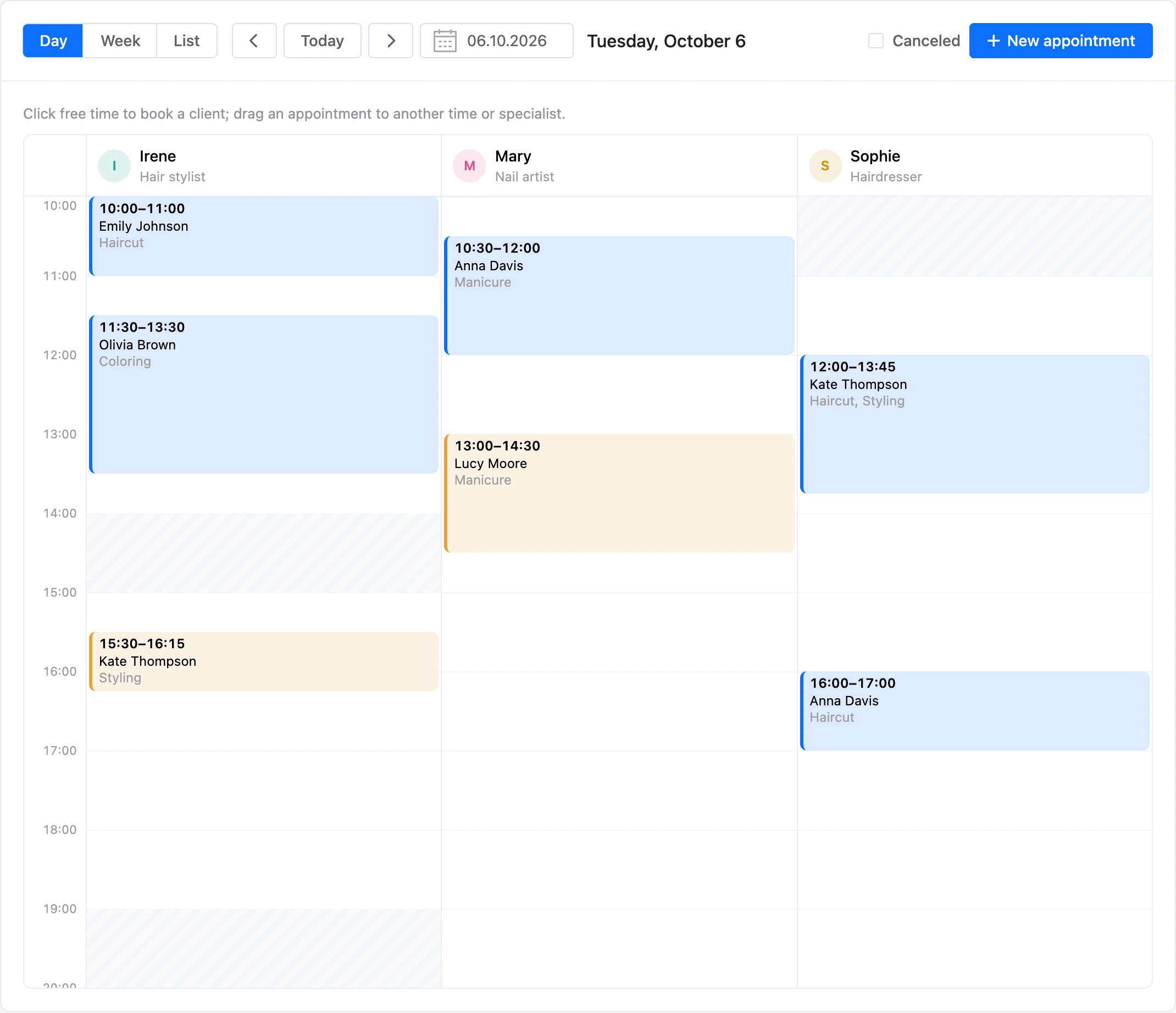Screen dimensions: 1176x1013
Task: Click Sophie's avatar icon
Action: (x=825, y=166)
